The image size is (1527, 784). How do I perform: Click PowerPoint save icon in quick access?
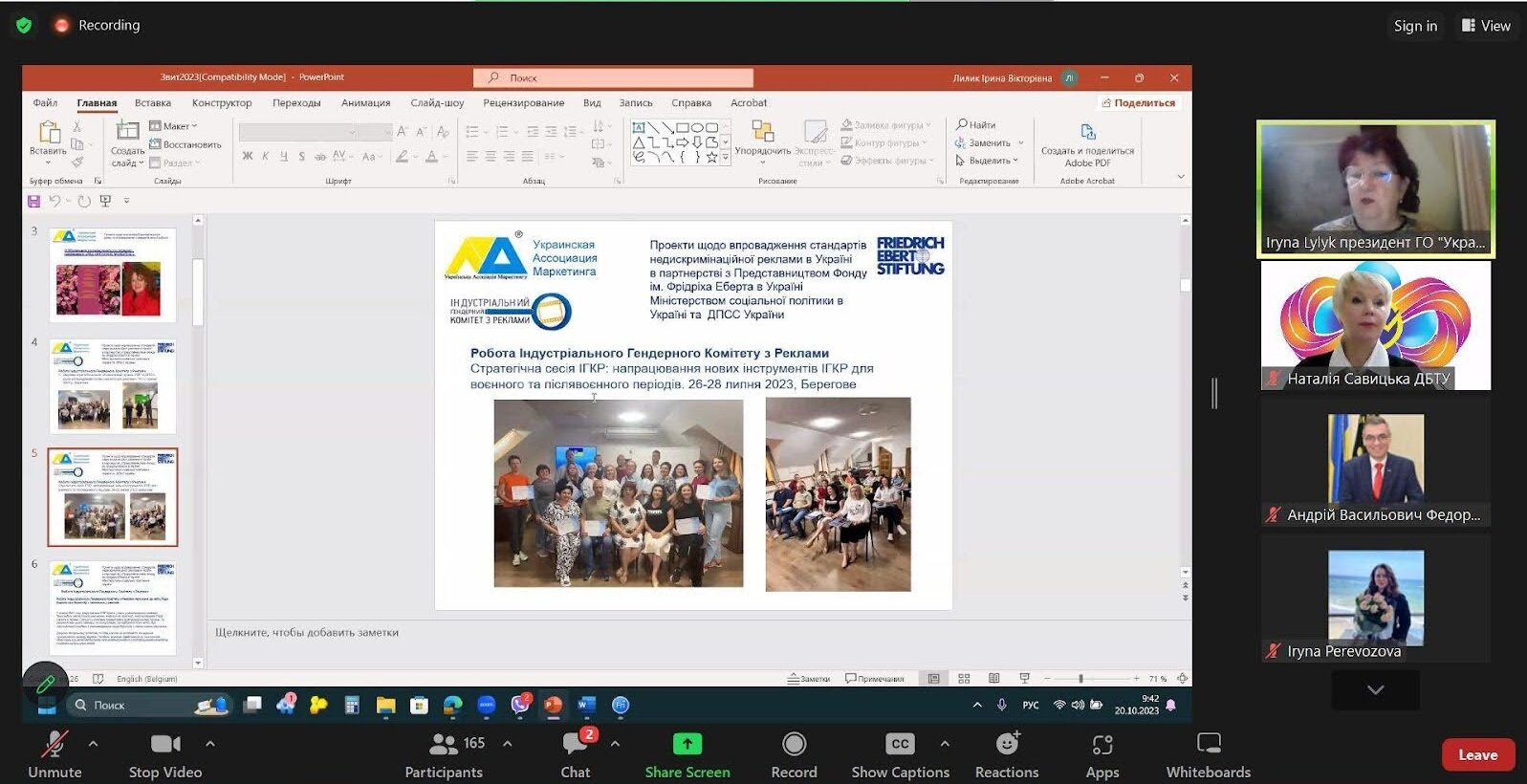click(x=33, y=201)
